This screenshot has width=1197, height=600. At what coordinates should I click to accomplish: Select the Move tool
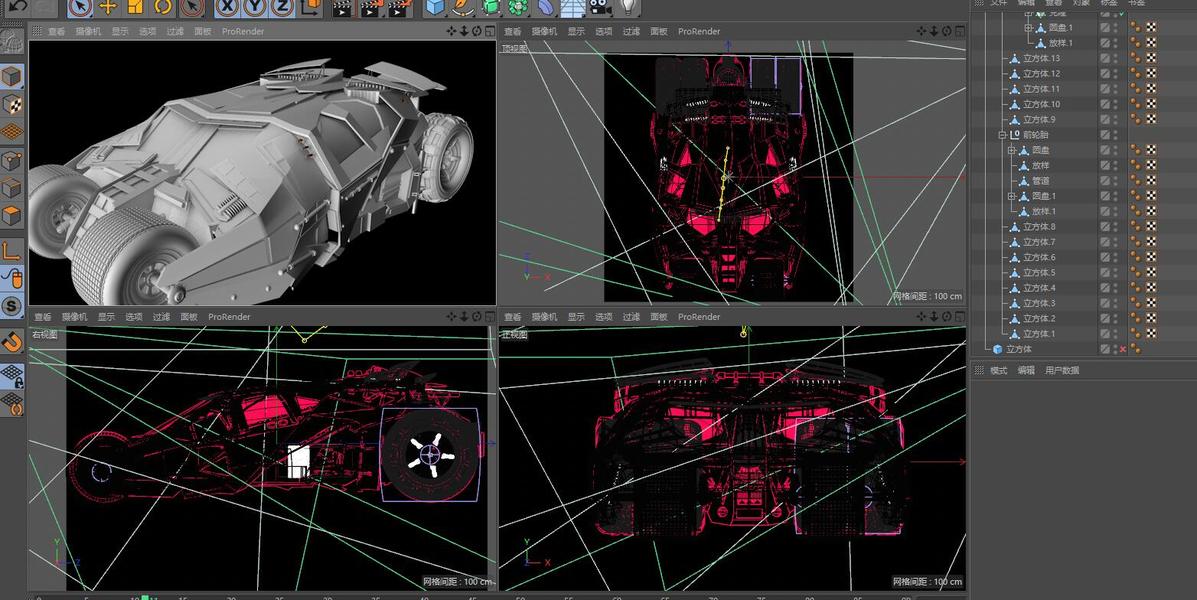pyautogui.click(x=108, y=8)
